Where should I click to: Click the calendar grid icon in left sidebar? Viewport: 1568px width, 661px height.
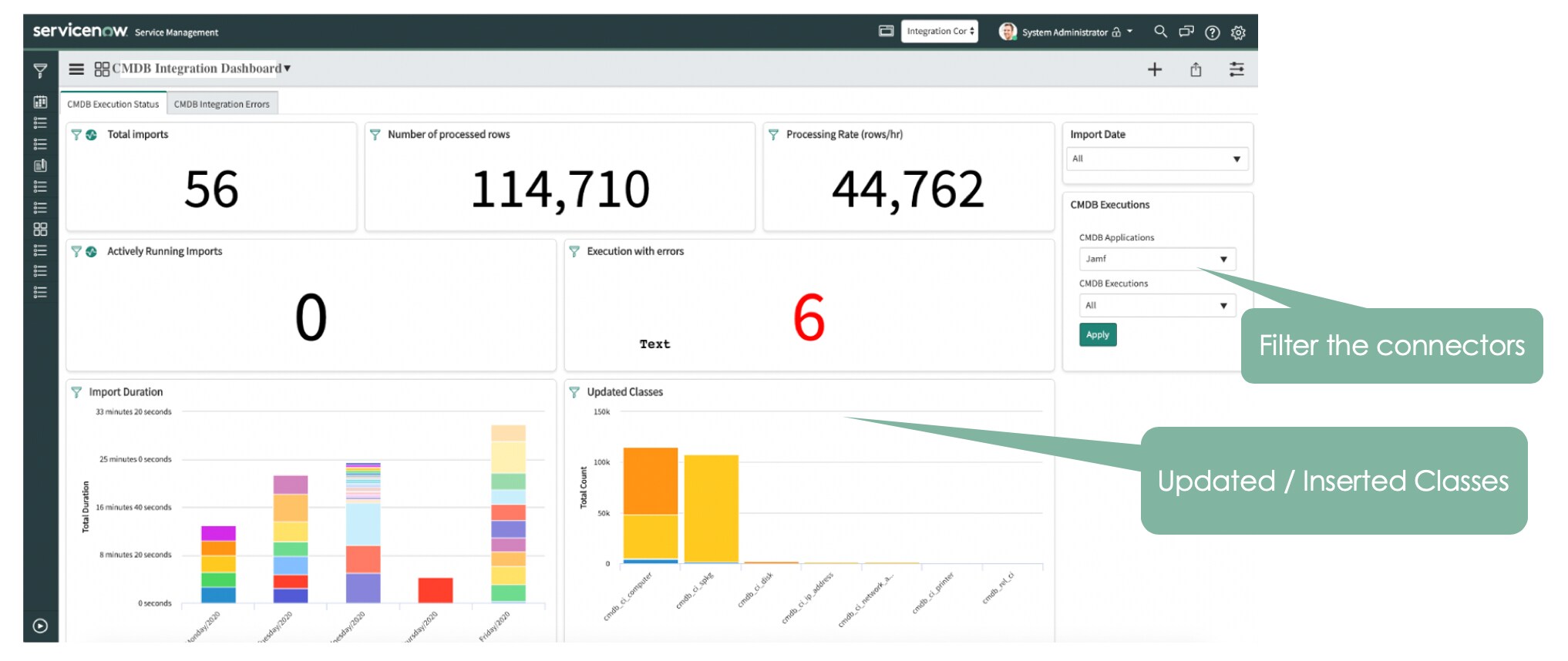tap(40, 102)
